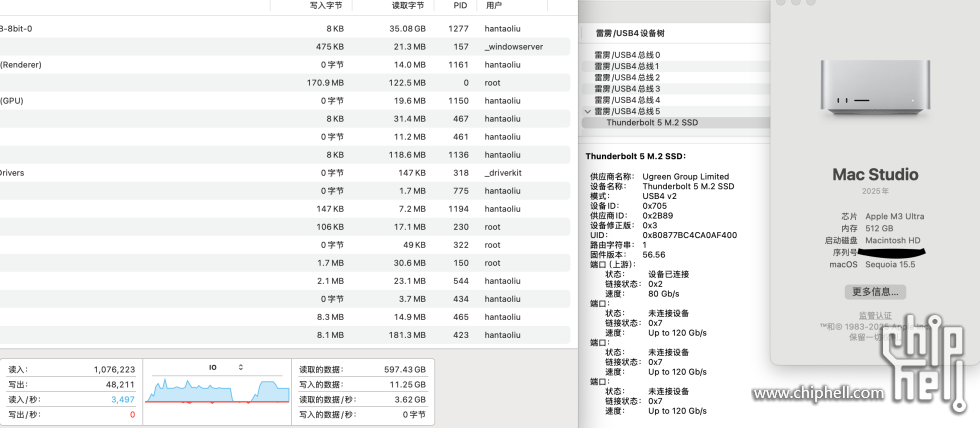Click the 8.3 MB written value
Screen dimensions: 980x428
(330, 317)
